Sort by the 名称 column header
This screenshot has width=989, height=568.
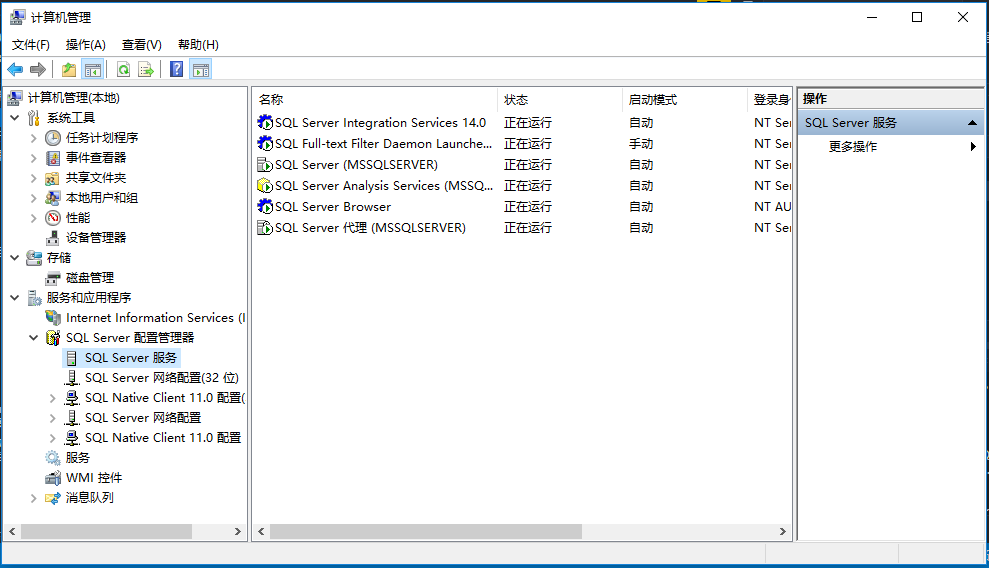pos(375,100)
